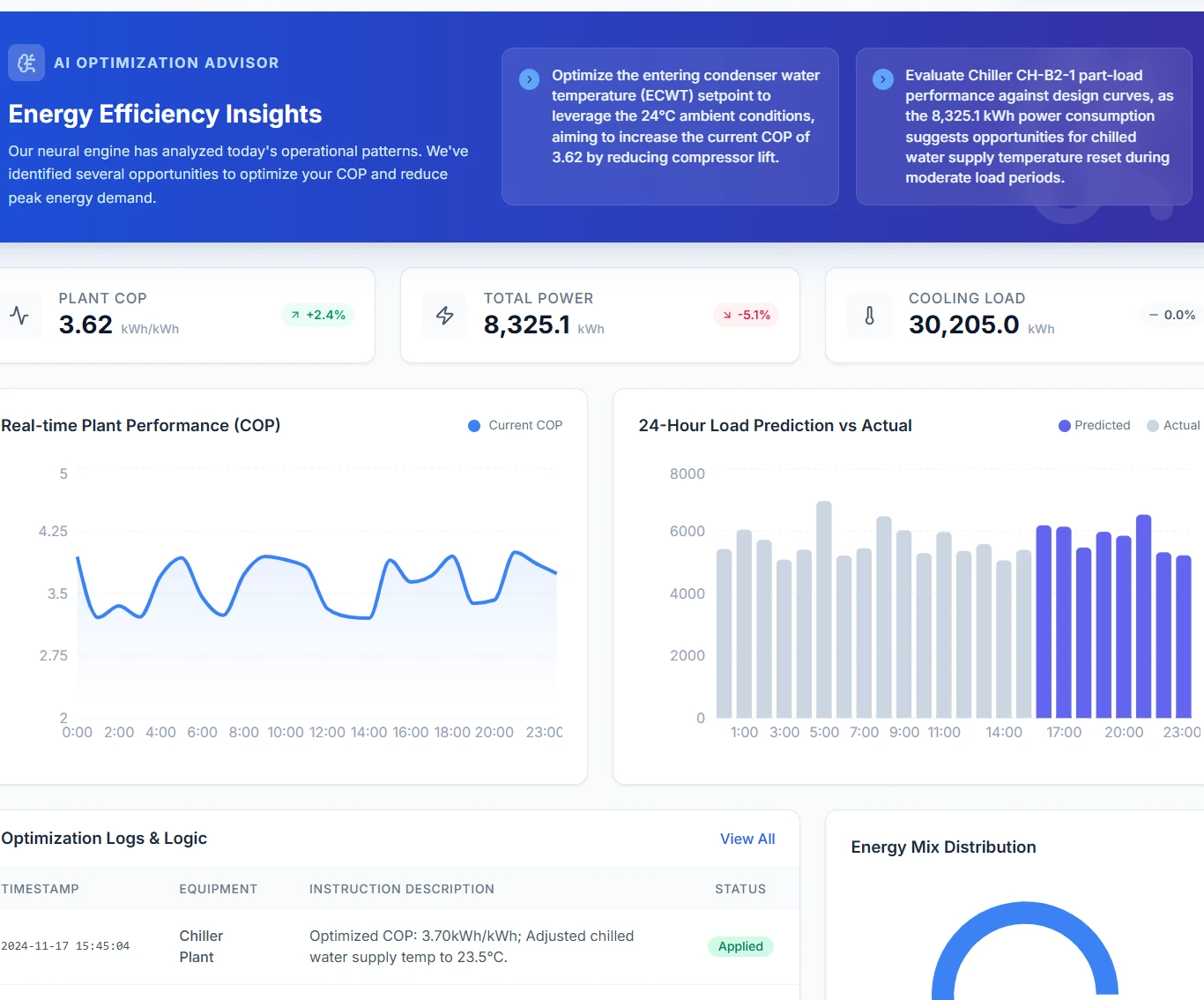The width and height of the screenshot is (1204, 1000).
Task: Click the +2.4% trend indicator on Plant COP
Action: coord(317,314)
